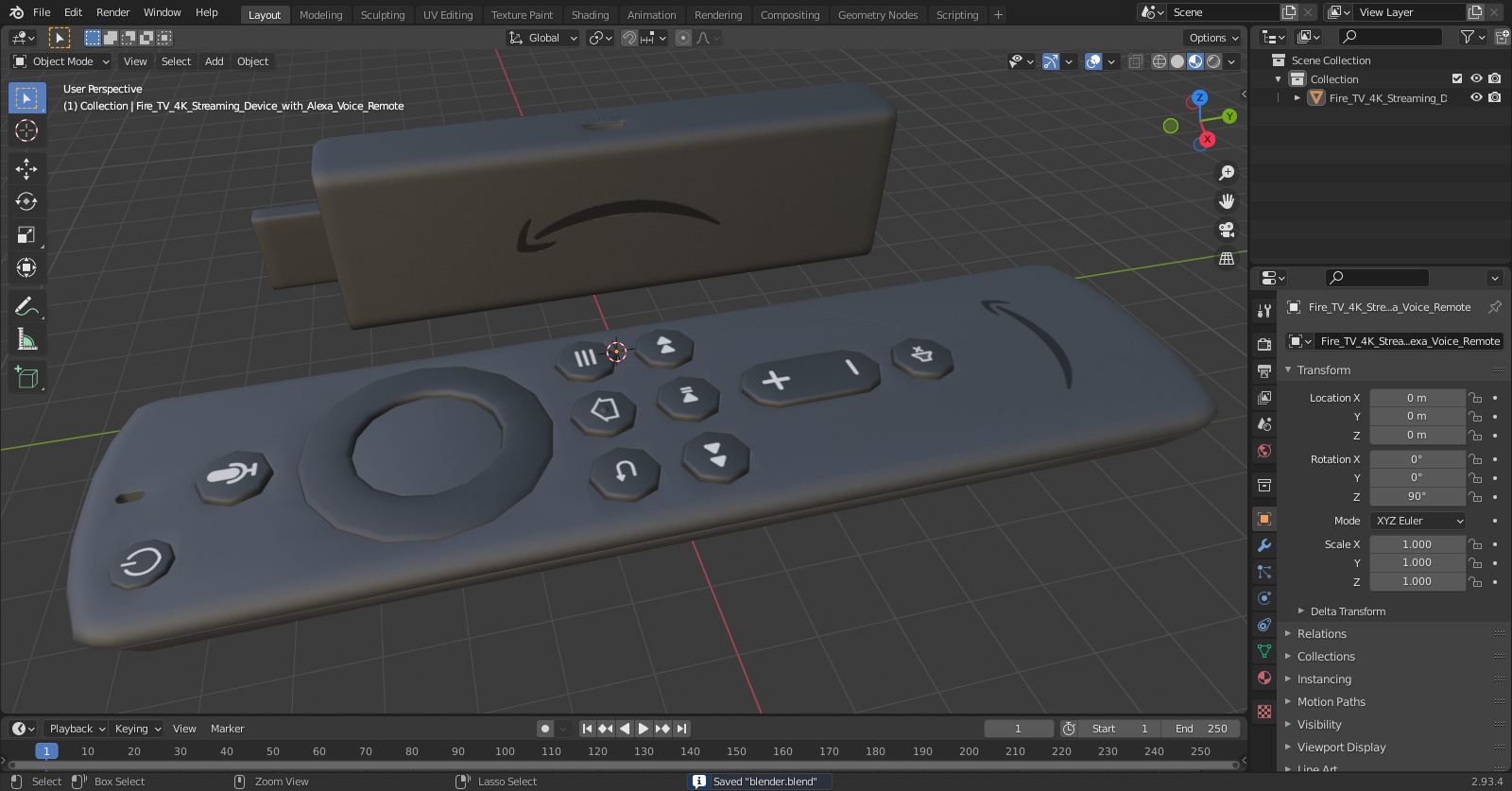Open Object Mode dropdown

pyautogui.click(x=61, y=61)
